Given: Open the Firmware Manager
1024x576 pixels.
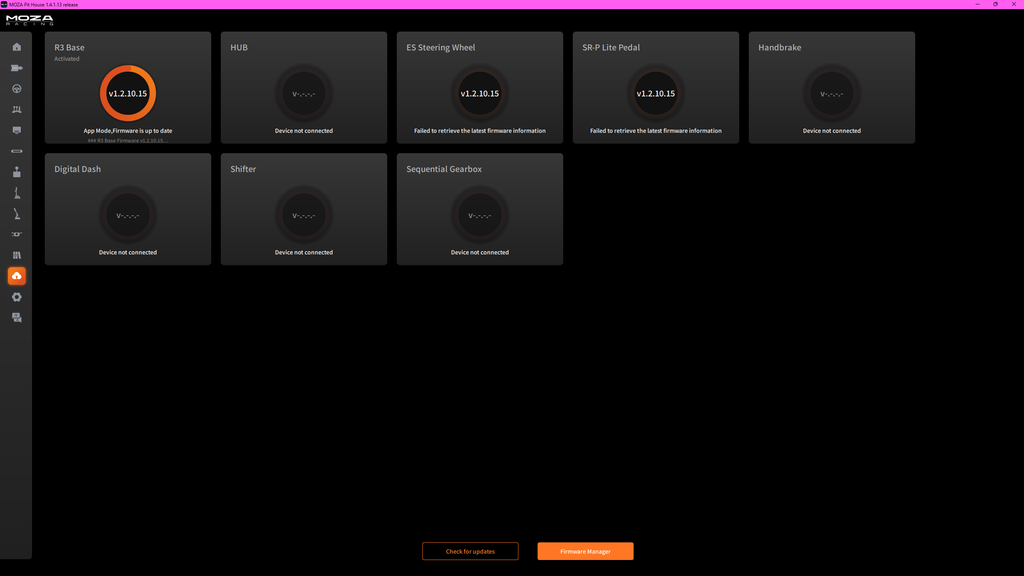Looking at the screenshot, I should coord(585,551).
